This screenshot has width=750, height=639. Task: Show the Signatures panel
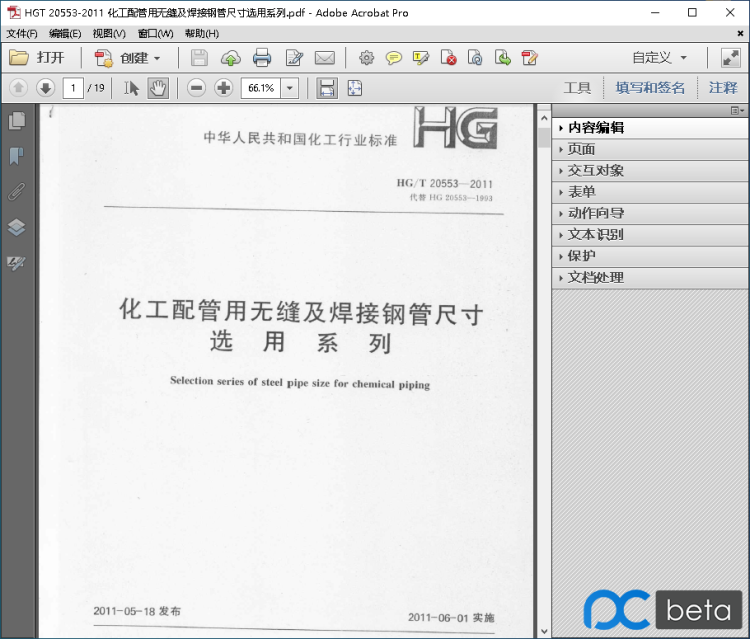17,263
